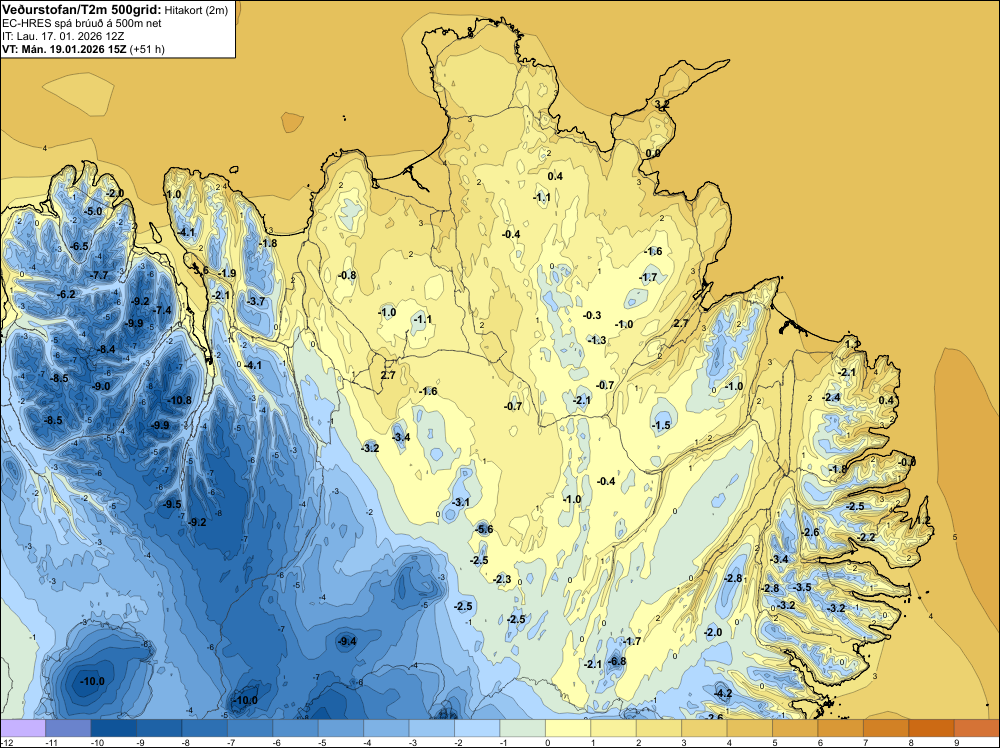1000x748 pixels.
Task: Click the title text "Veðurstofan/T2m 500grid:"
Action: click(82, 10)
